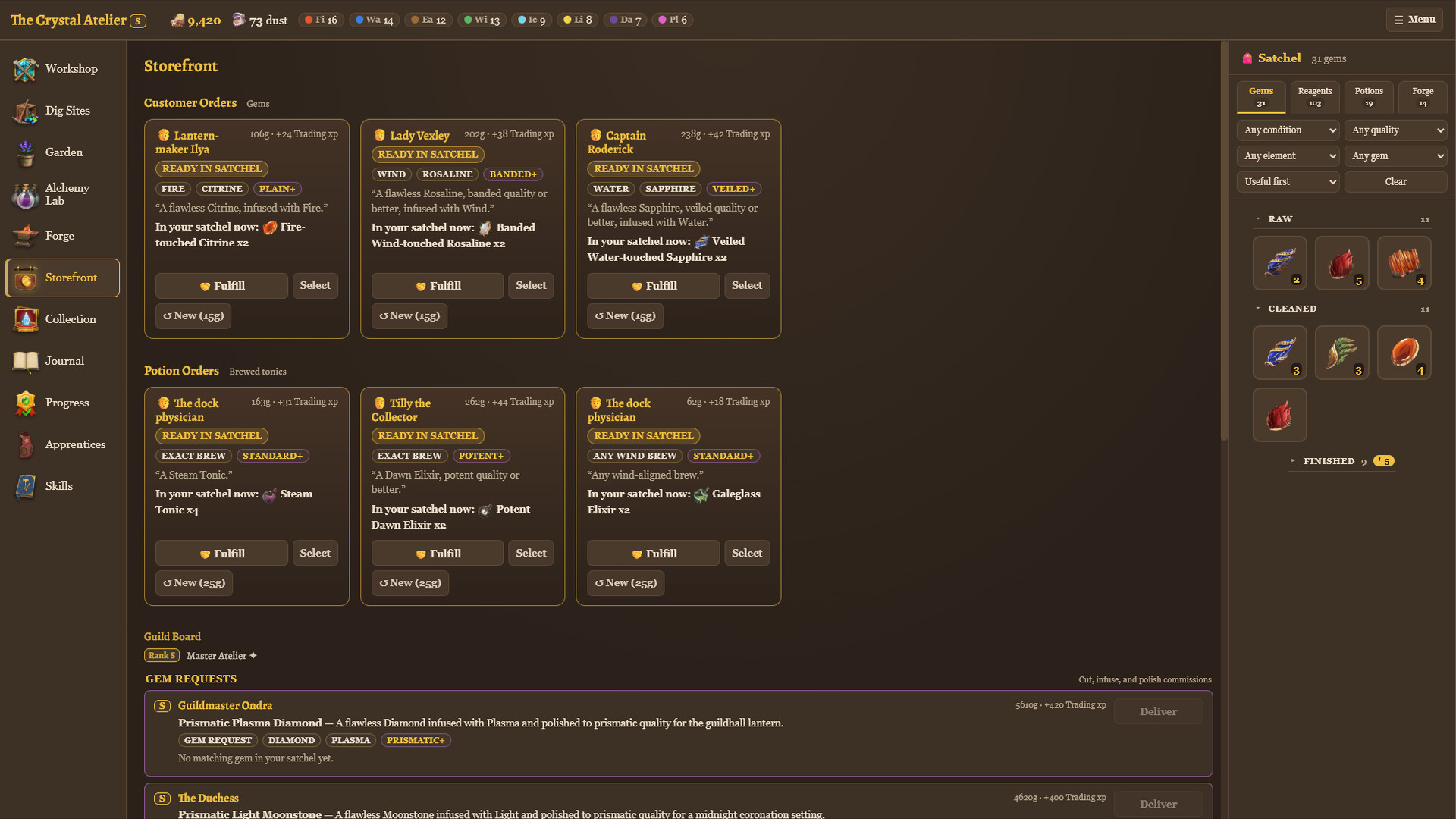1456x819 pixels.
Task: Switch to the Potions satchel tab
Action: tap(1369, 96)
